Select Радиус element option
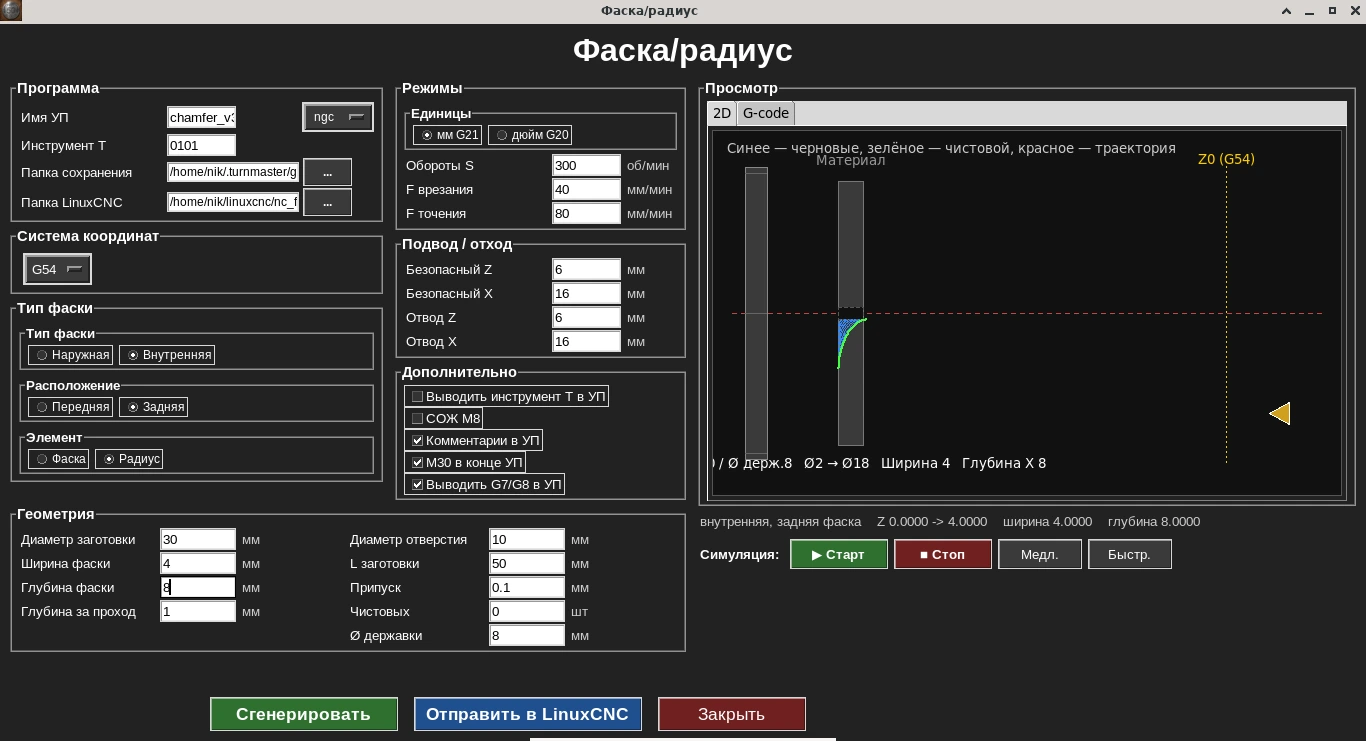 click(x=129, y=459)
